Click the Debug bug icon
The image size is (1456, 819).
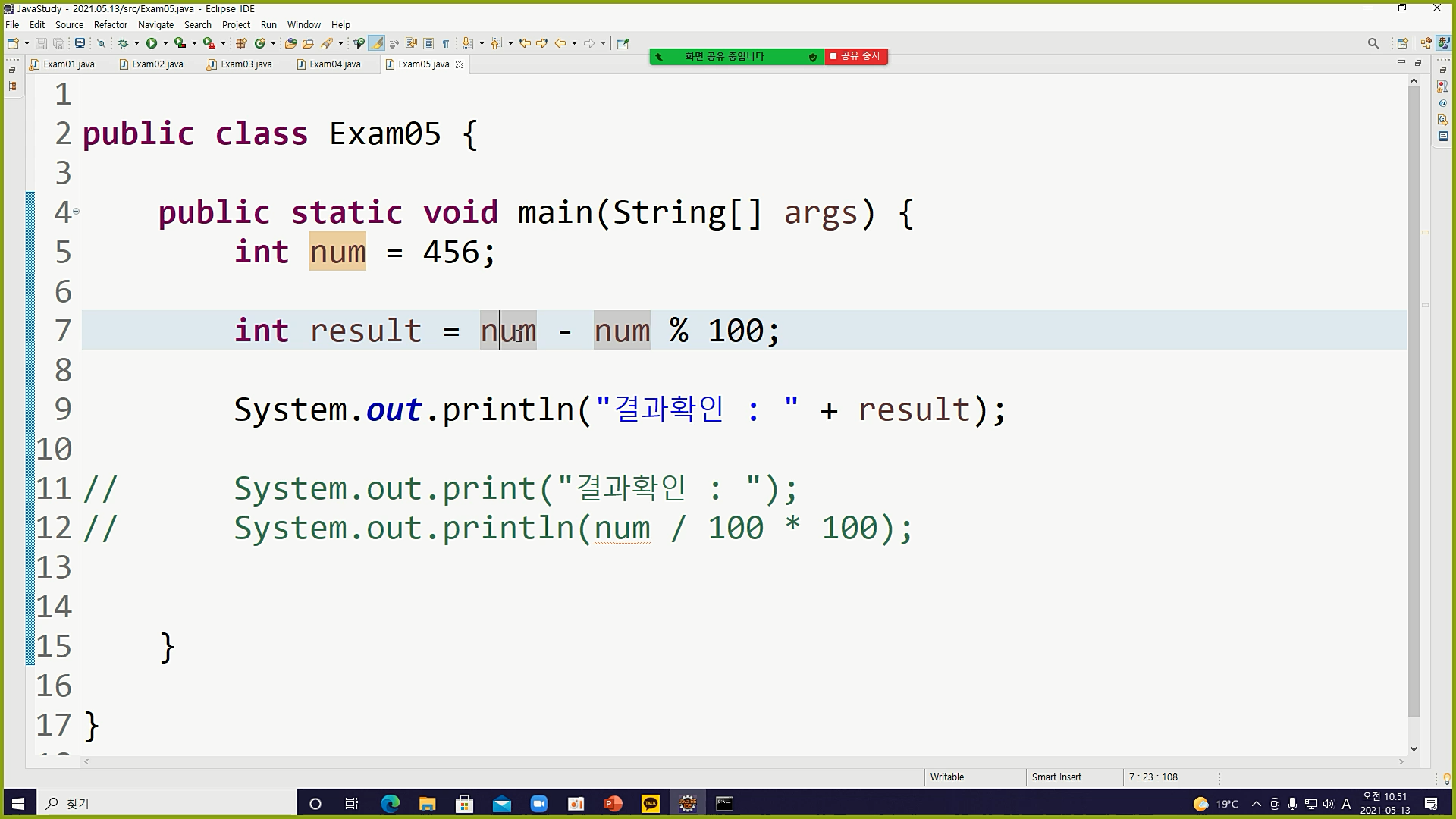[x=124, y=43]
